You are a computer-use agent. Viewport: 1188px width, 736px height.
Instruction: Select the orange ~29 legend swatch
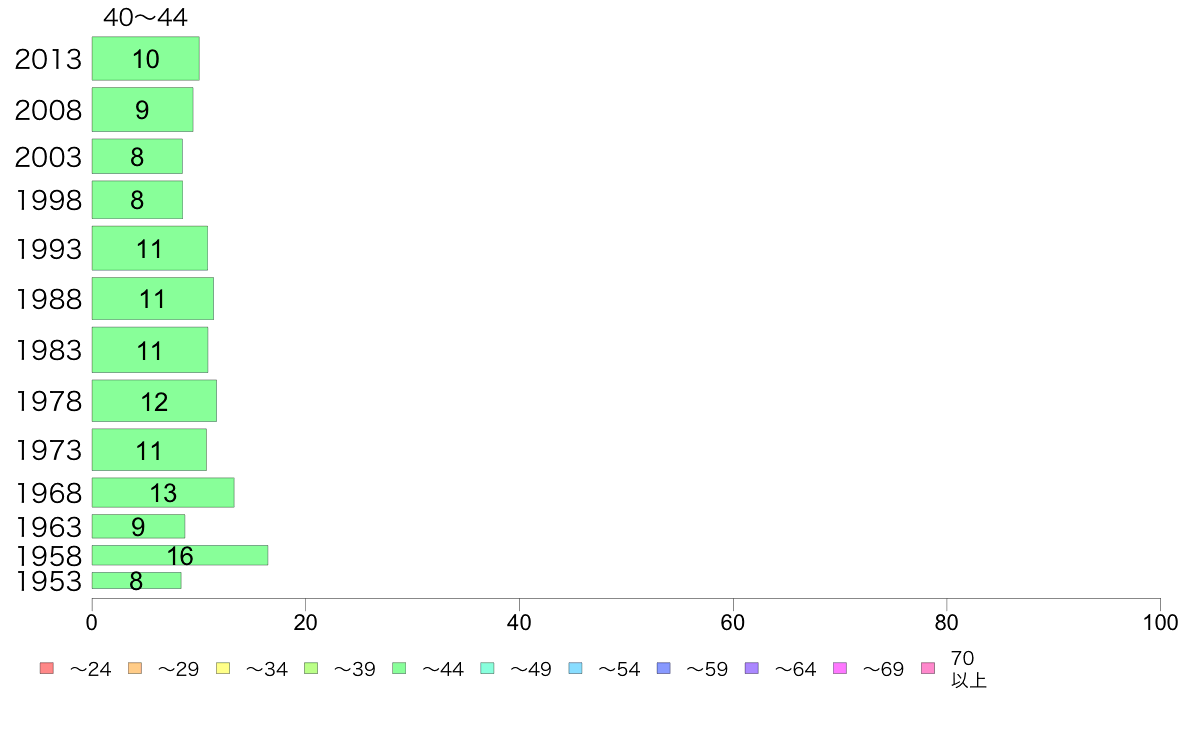click(135, 668)
